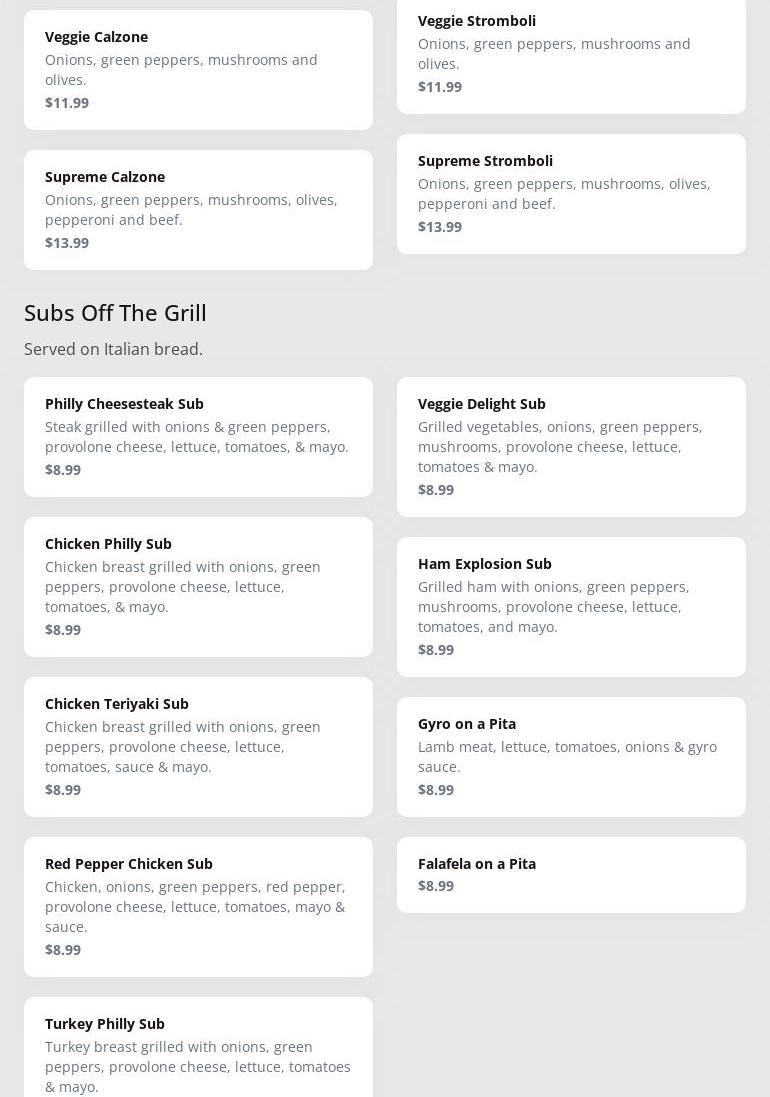
Task: Click the $13.99 price under Supreme Calzone
Action: pos(67,243)
